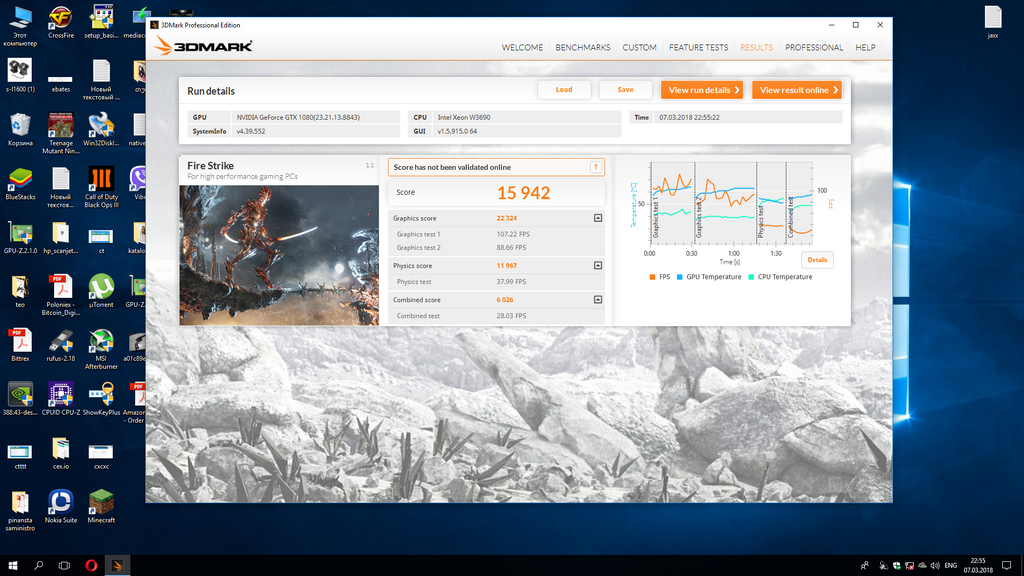Screen dimensions: 1024x576
Task: Open the WELCOME tab
Action: click(x=522, y=48)
